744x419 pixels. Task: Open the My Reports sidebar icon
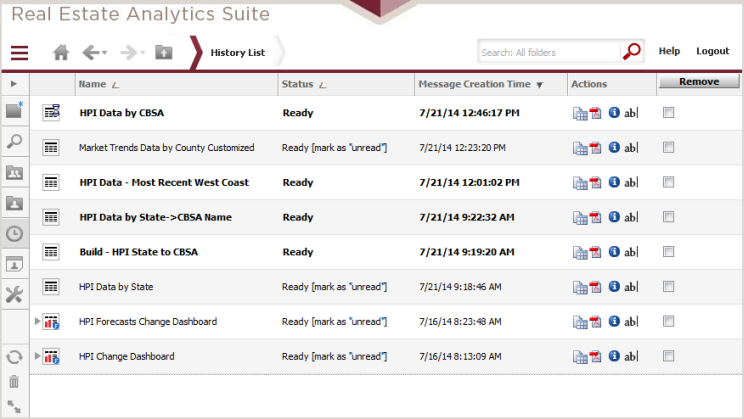coord(14,204)
